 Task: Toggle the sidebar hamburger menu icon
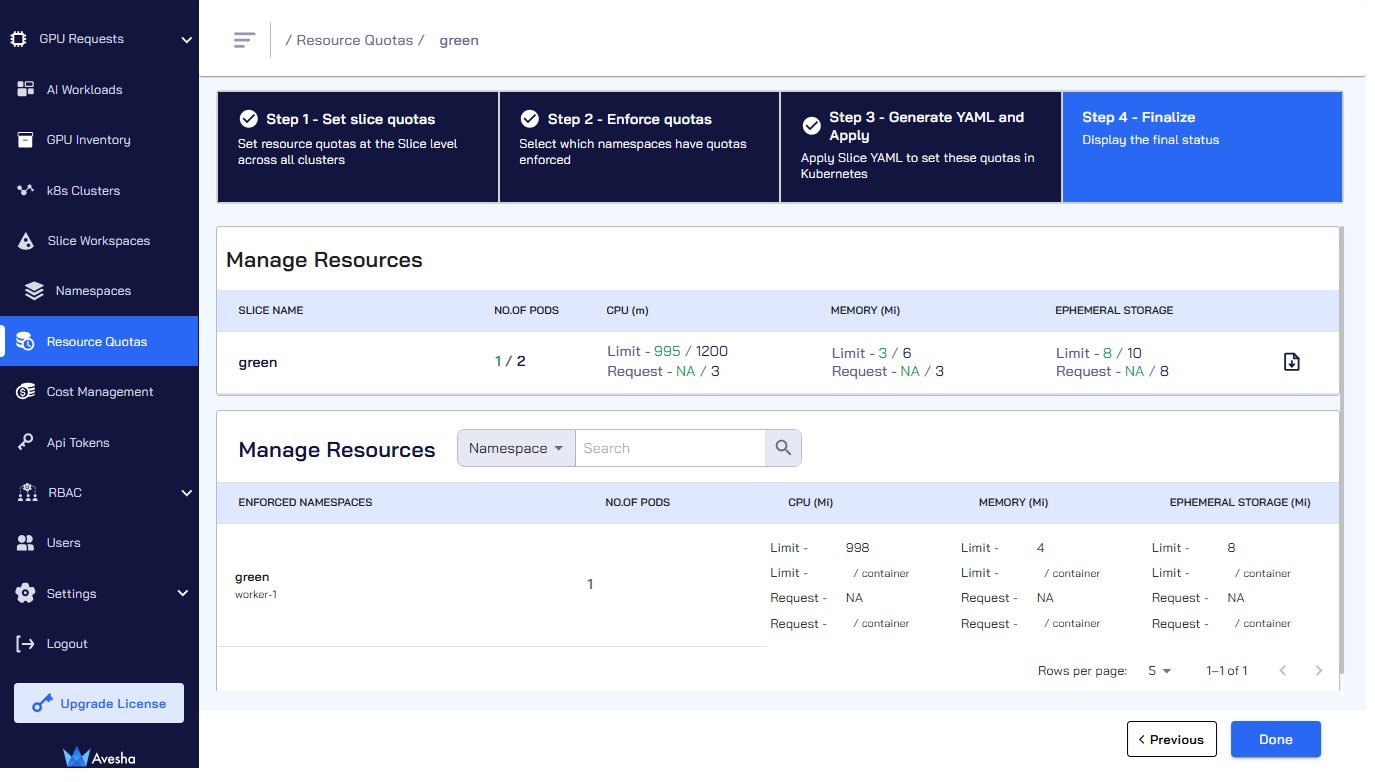(244, 40)
